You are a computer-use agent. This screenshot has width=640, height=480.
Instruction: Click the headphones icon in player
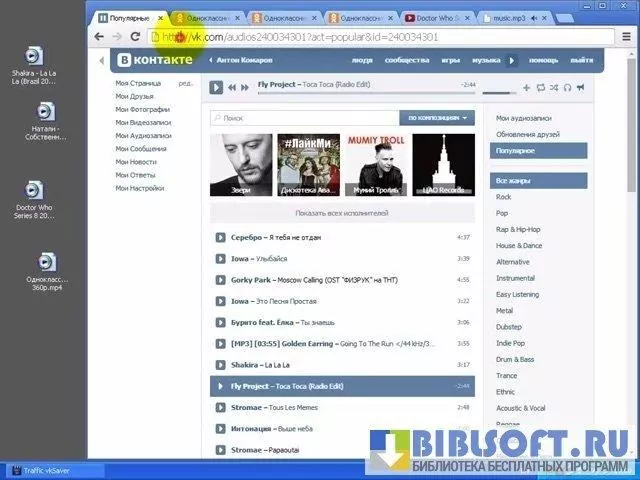coord(568,88)
